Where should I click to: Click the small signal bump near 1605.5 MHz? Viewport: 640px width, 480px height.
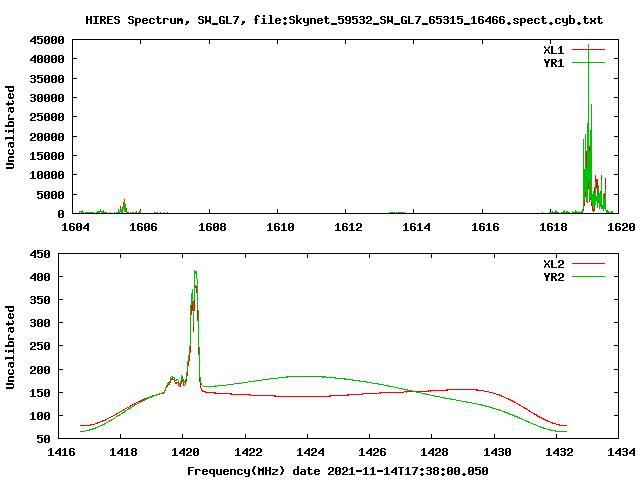[124, 206]
